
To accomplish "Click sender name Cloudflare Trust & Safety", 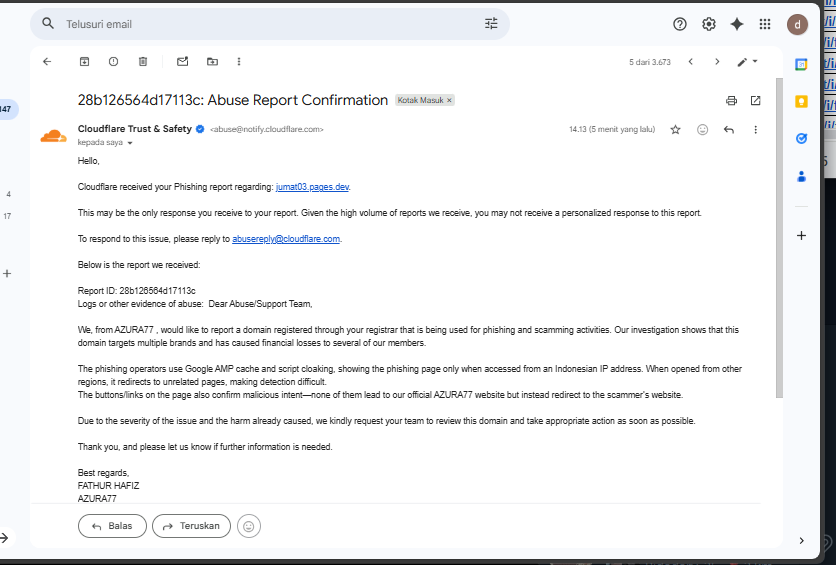I will (134, 129).
